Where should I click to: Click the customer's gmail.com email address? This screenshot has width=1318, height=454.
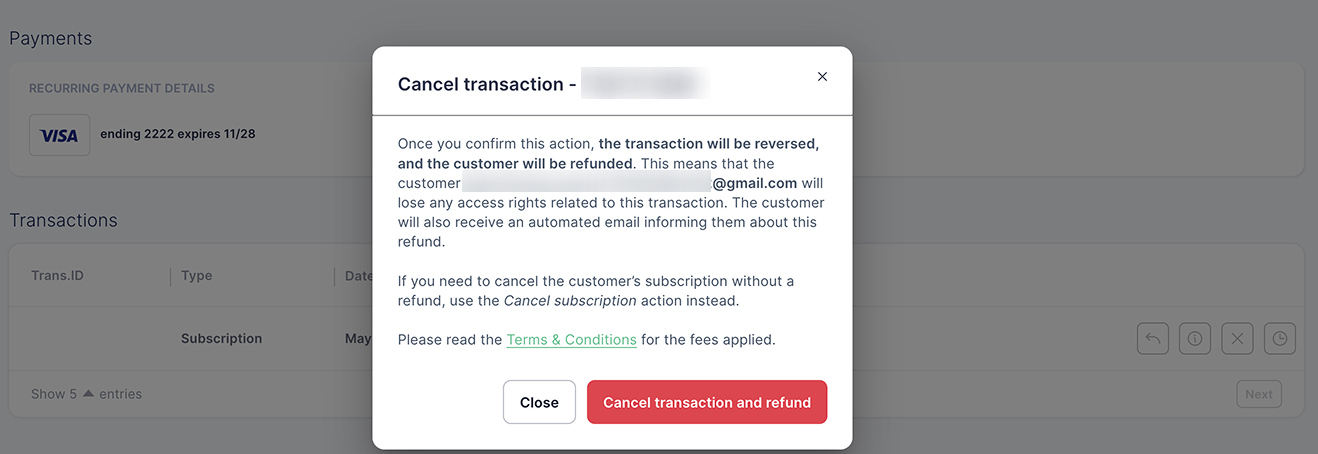tap(631, 183)
